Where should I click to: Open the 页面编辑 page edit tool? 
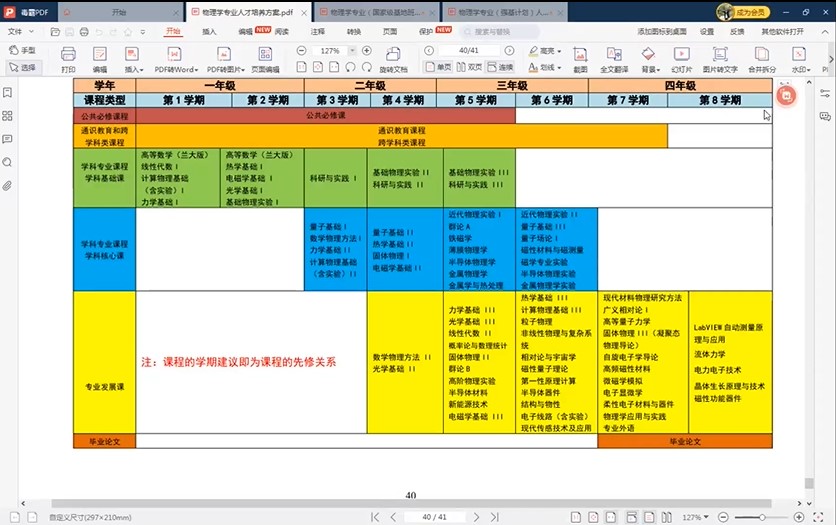point(266,58)
